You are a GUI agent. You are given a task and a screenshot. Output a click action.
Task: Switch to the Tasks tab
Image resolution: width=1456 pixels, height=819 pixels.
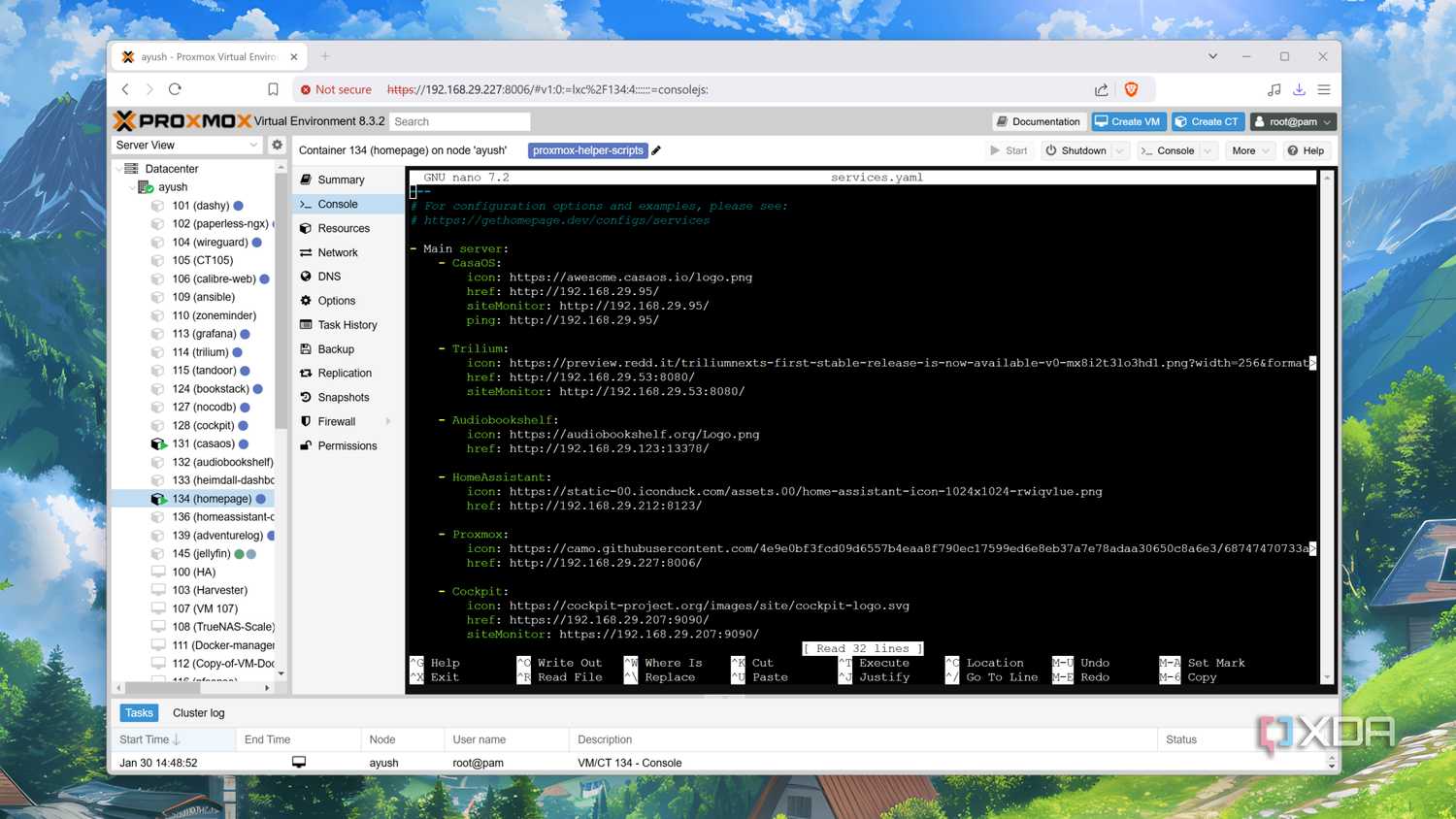tap(139, 712)
